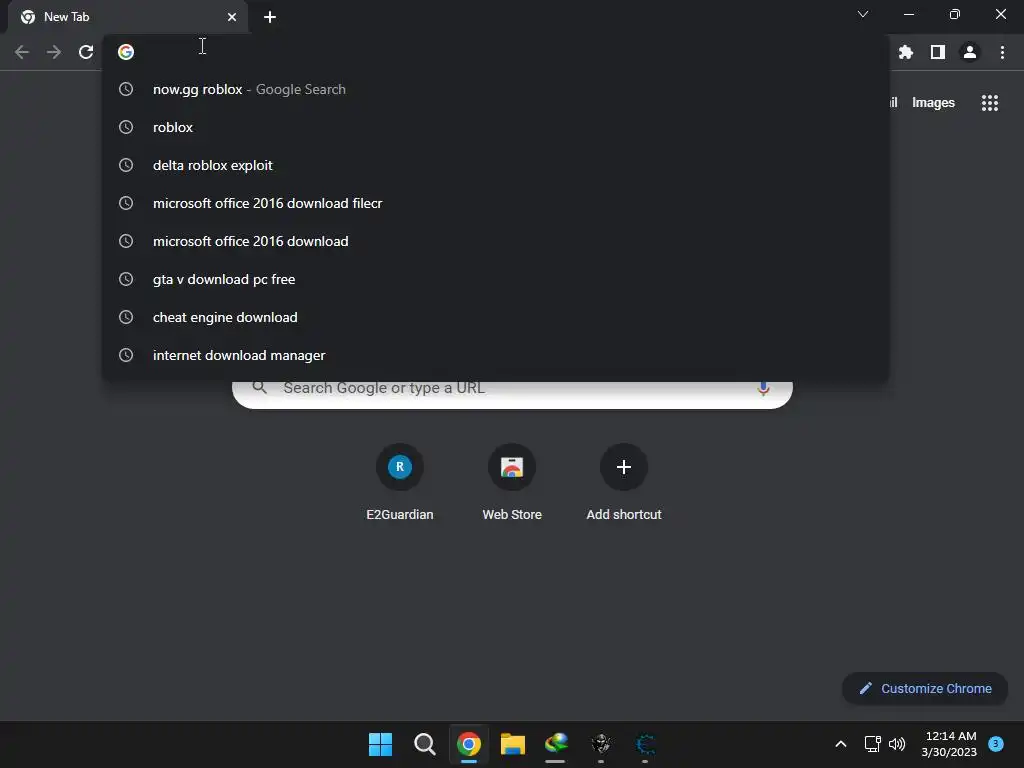Select the 'internet download manager' suggestion
1024x768 pixels.
pyautogui.click(x=495, y=355)
